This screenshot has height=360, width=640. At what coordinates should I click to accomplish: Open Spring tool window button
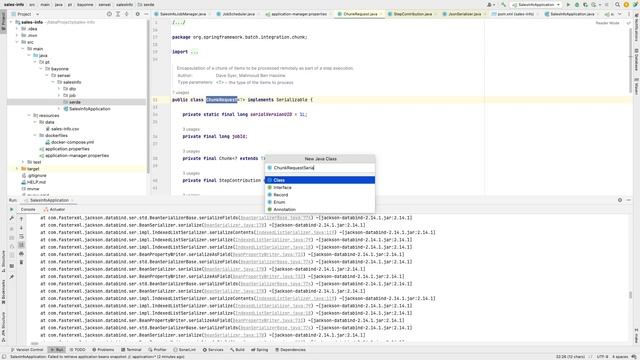pyautogui.click(x=260, y=350)
